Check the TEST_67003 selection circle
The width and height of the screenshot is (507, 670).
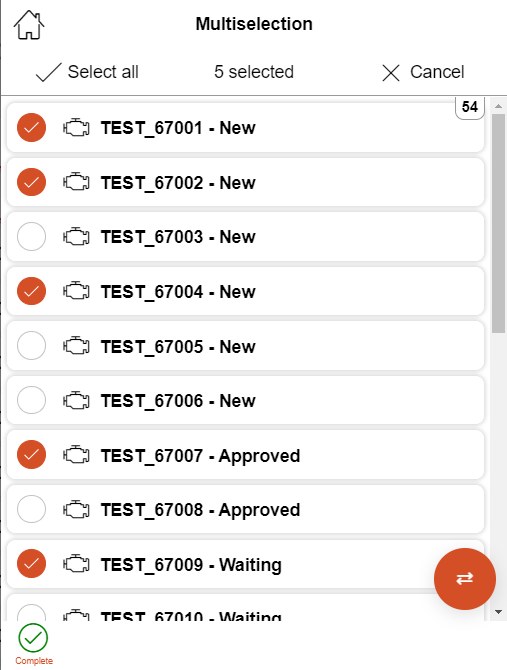[32, 237]
